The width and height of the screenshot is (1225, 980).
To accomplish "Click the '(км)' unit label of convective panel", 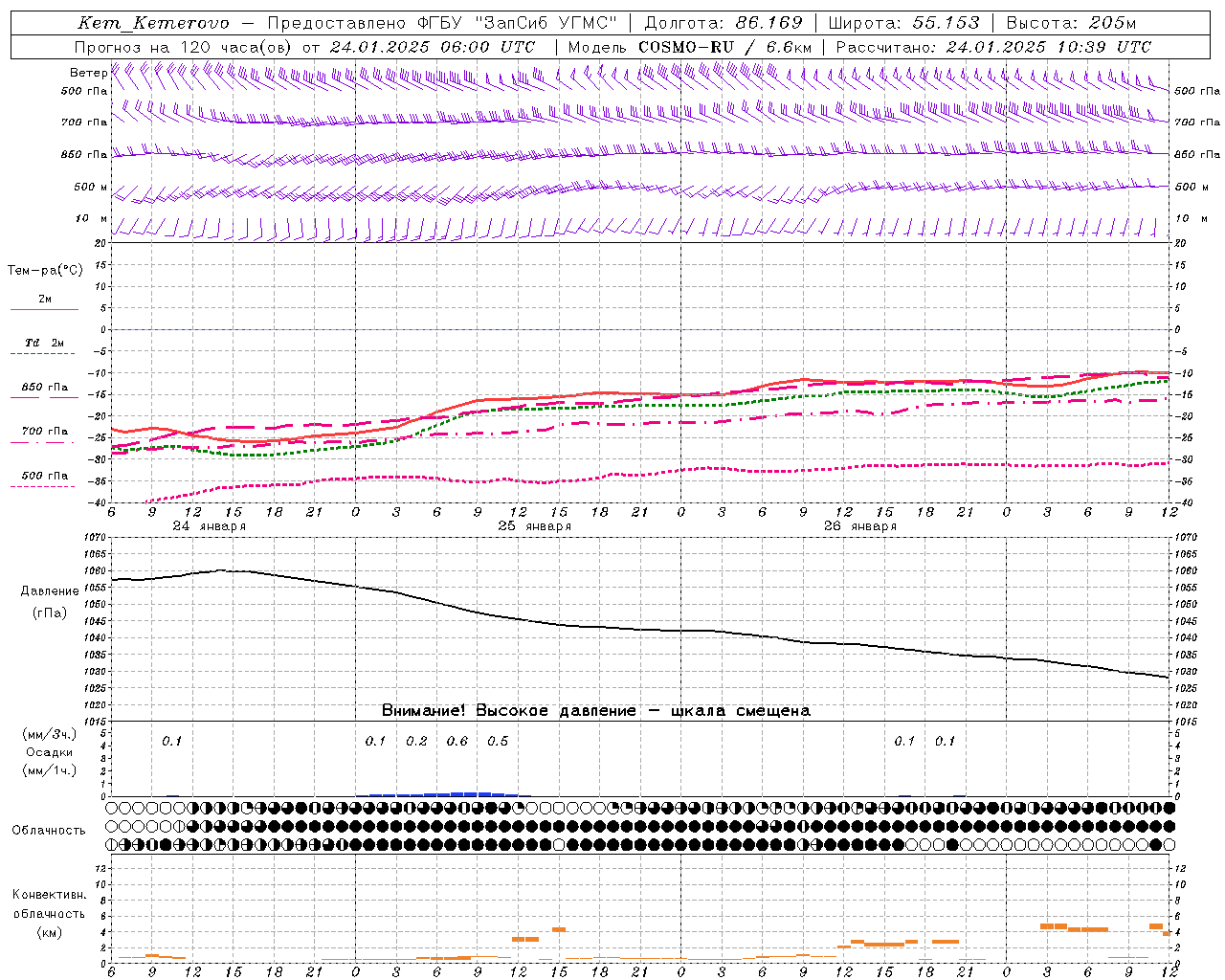I will click(x=49, y=932).
